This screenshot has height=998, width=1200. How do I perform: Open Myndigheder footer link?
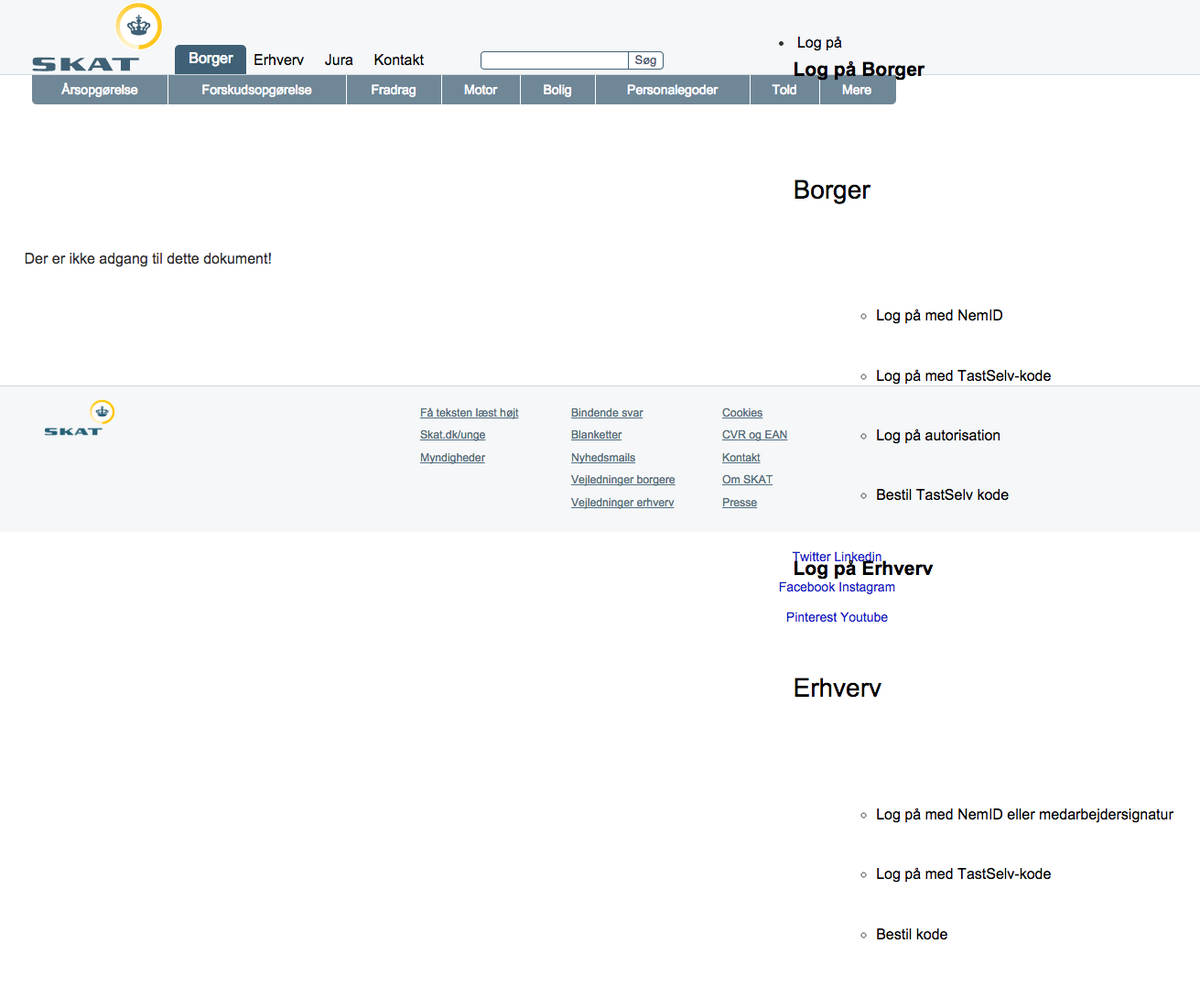point(453,458)
